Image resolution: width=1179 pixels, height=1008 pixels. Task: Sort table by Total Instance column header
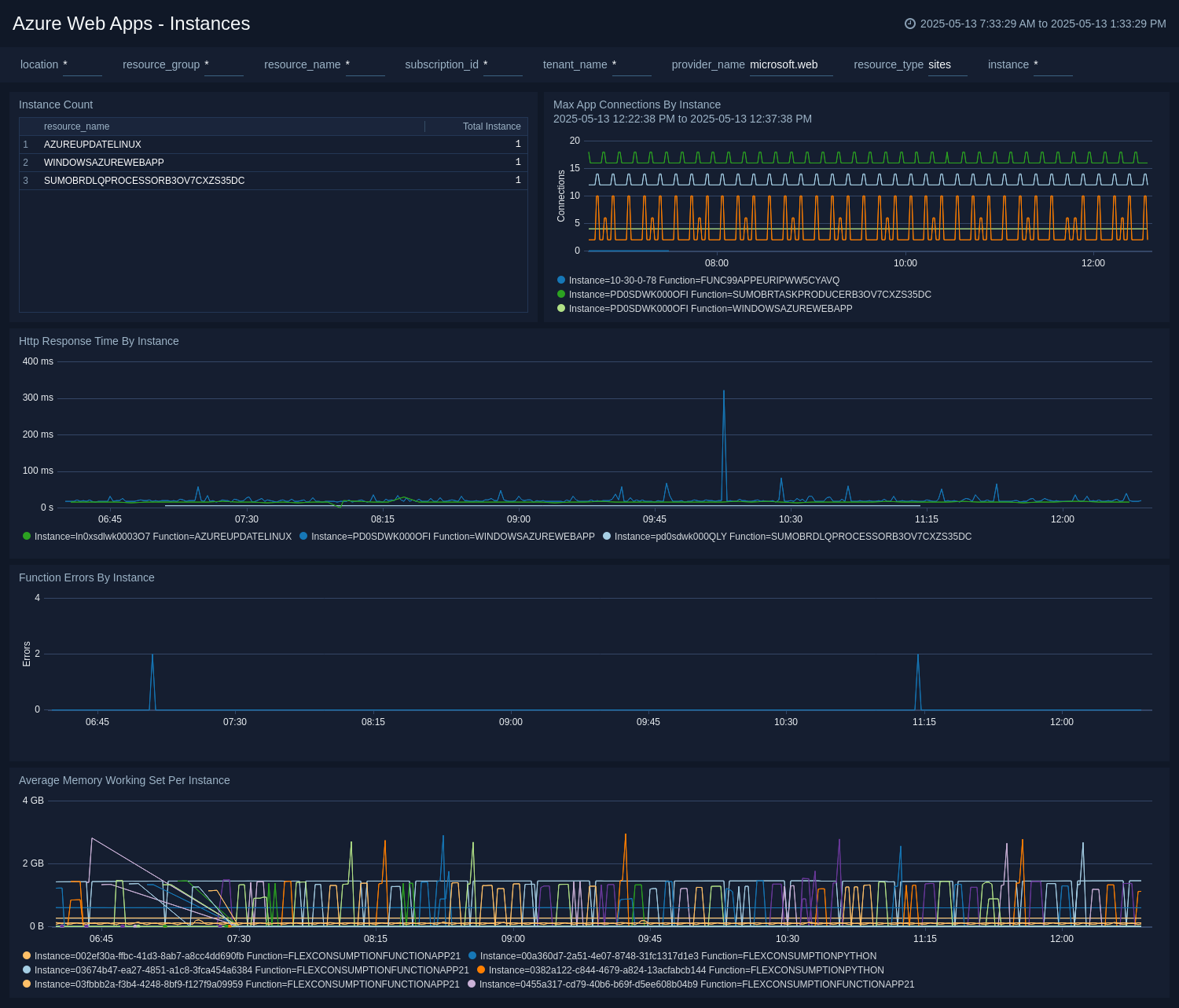[492, 126]
